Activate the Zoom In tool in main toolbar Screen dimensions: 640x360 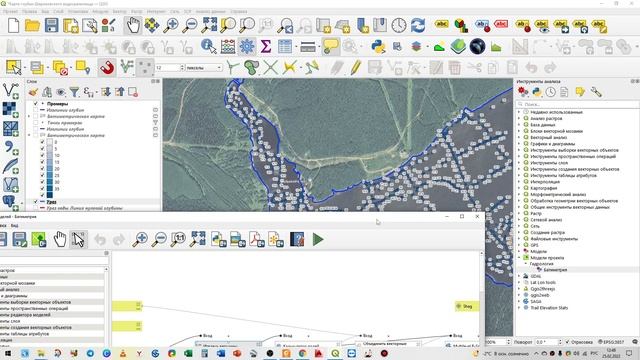coord(171,25)
